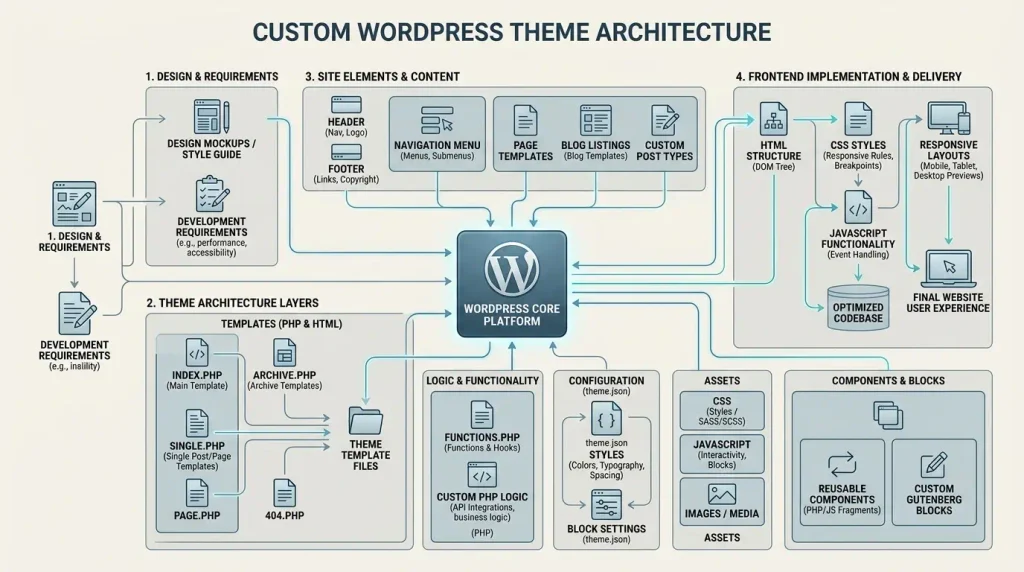Click the '2. THEME ARCHITECTURE LAYERS' heading

coord(232,303)
